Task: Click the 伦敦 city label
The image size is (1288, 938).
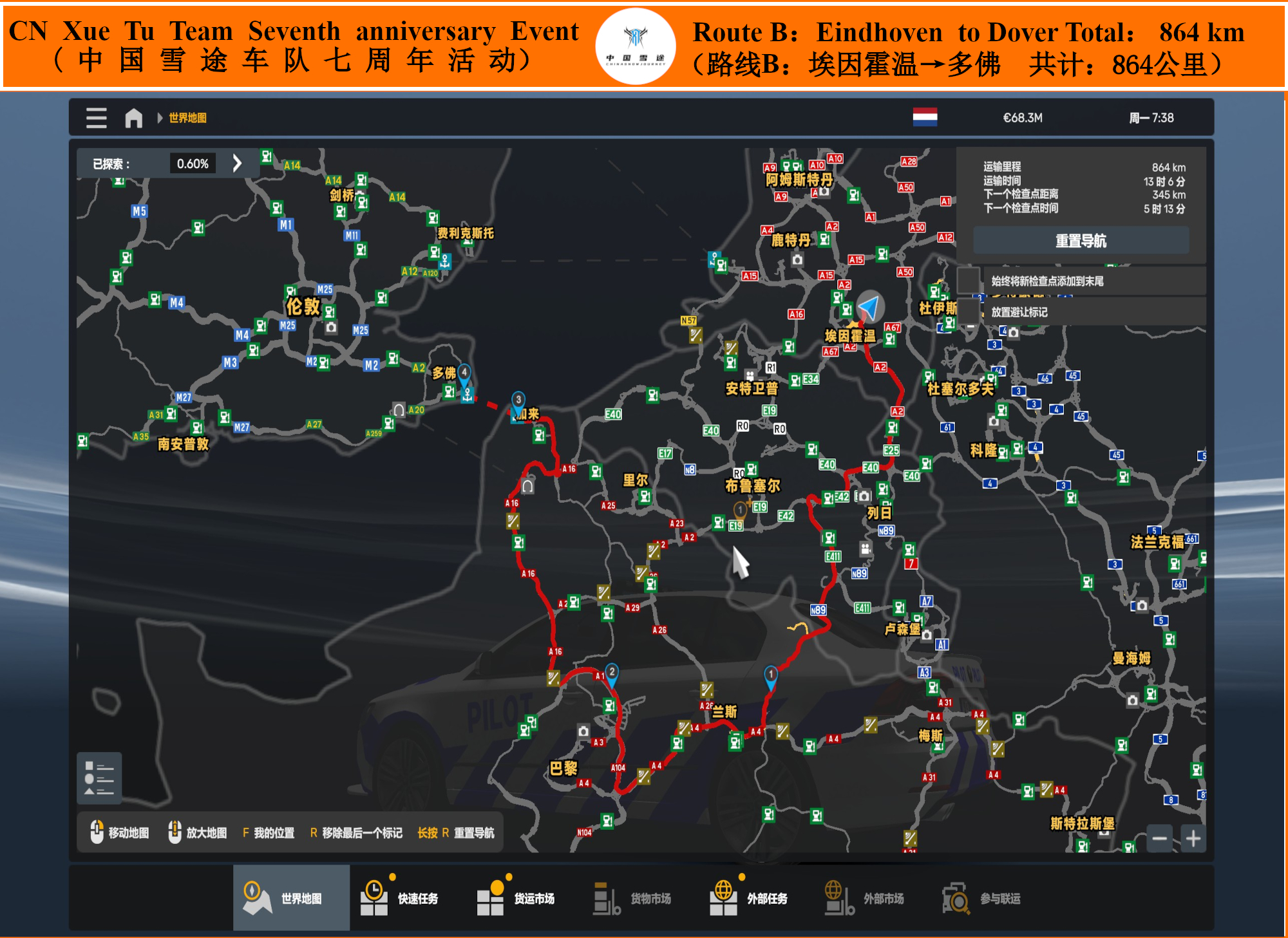Action: coord(303,306)
